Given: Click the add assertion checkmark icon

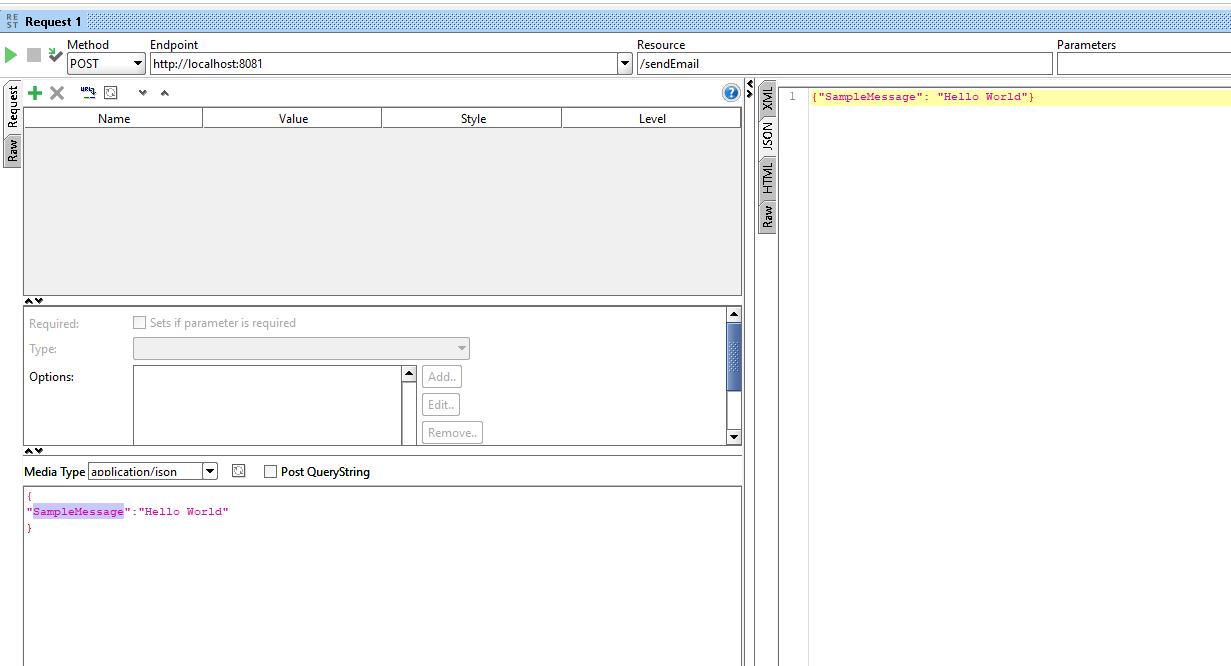Looking at the screenshot, I should coord(55,55).
